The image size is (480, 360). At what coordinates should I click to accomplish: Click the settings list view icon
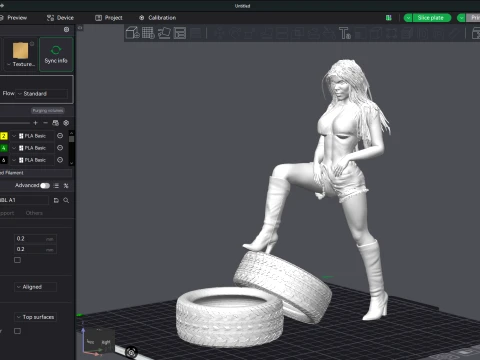pos(56,186)
